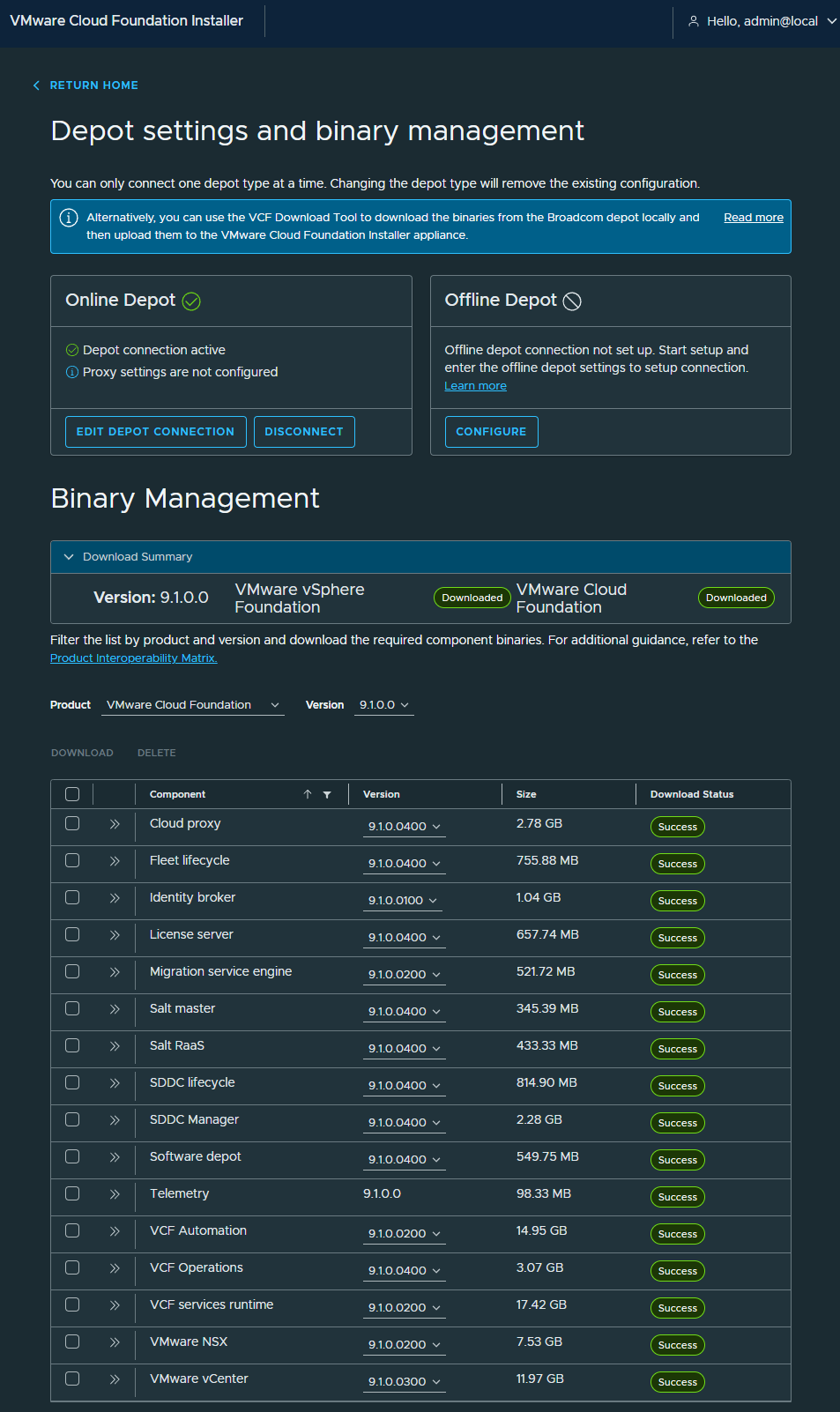Open Identity broker version dropdown
The image size is (840, 1412).
coord(403,901)
